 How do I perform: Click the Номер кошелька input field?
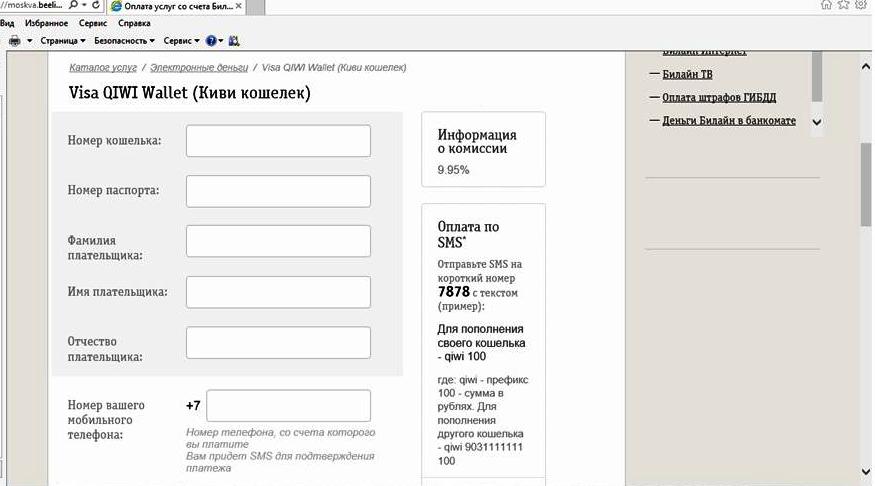coord(278,141)
